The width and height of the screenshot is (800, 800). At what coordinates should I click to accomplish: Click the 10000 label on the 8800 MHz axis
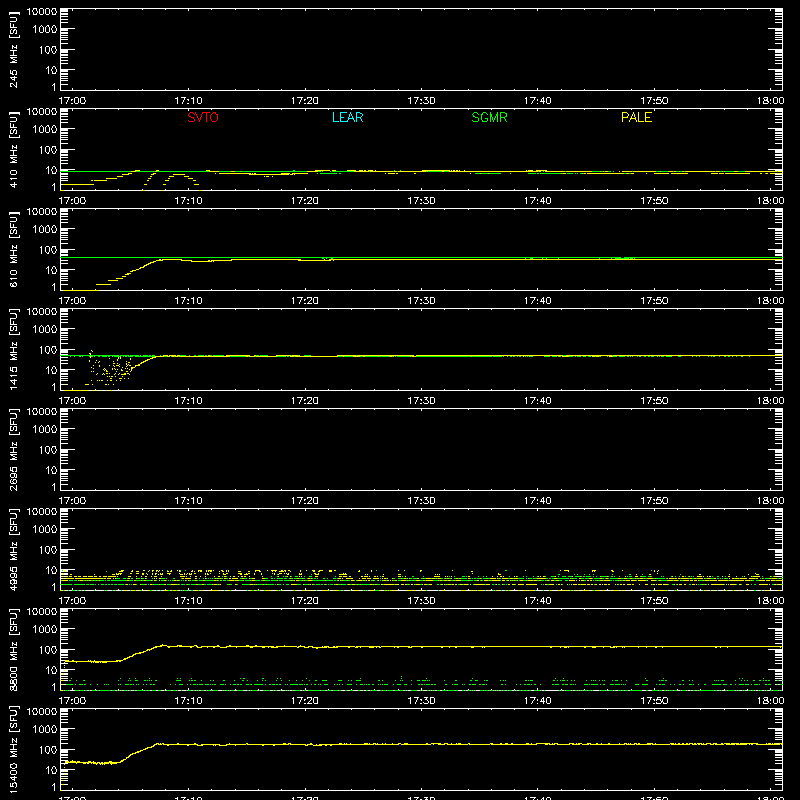42,612
